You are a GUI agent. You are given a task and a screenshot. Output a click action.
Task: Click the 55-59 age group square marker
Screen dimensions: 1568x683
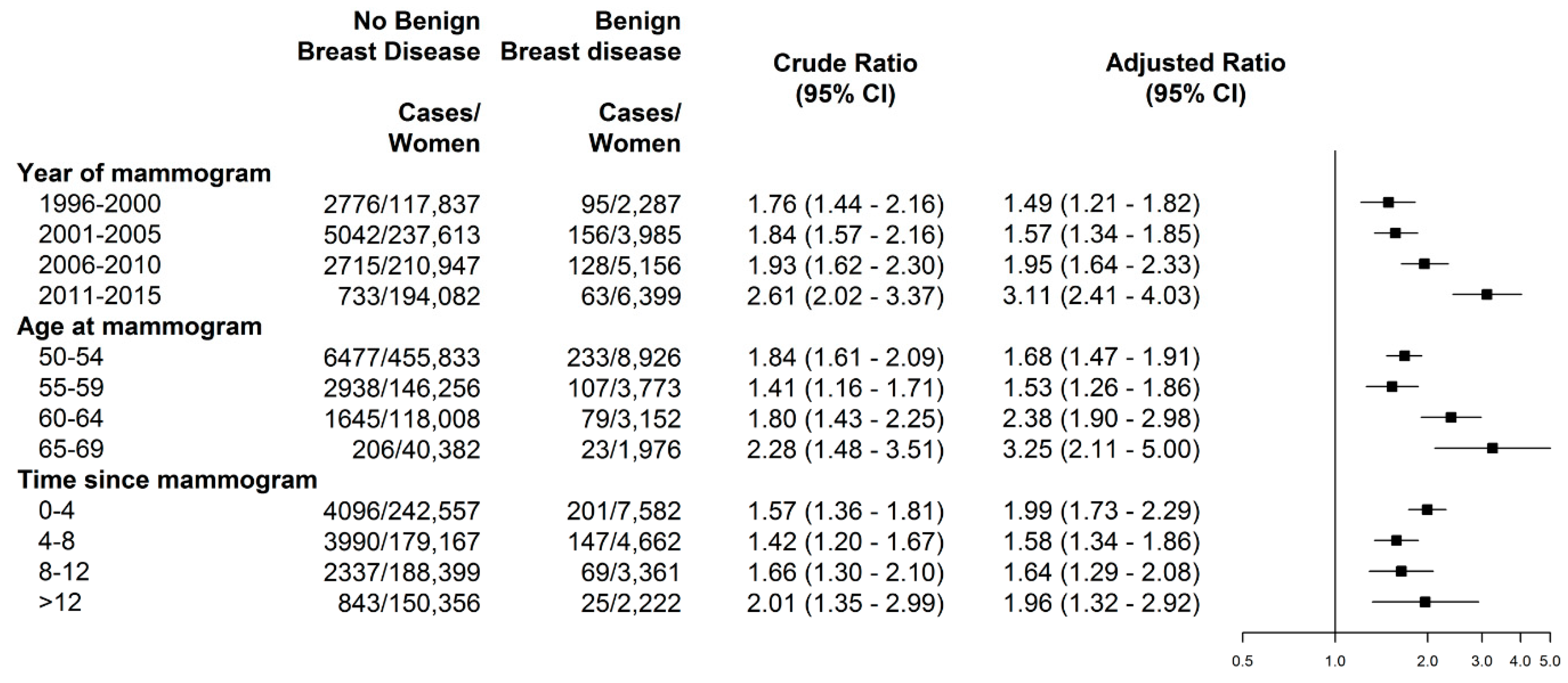tap(1392, 387)
